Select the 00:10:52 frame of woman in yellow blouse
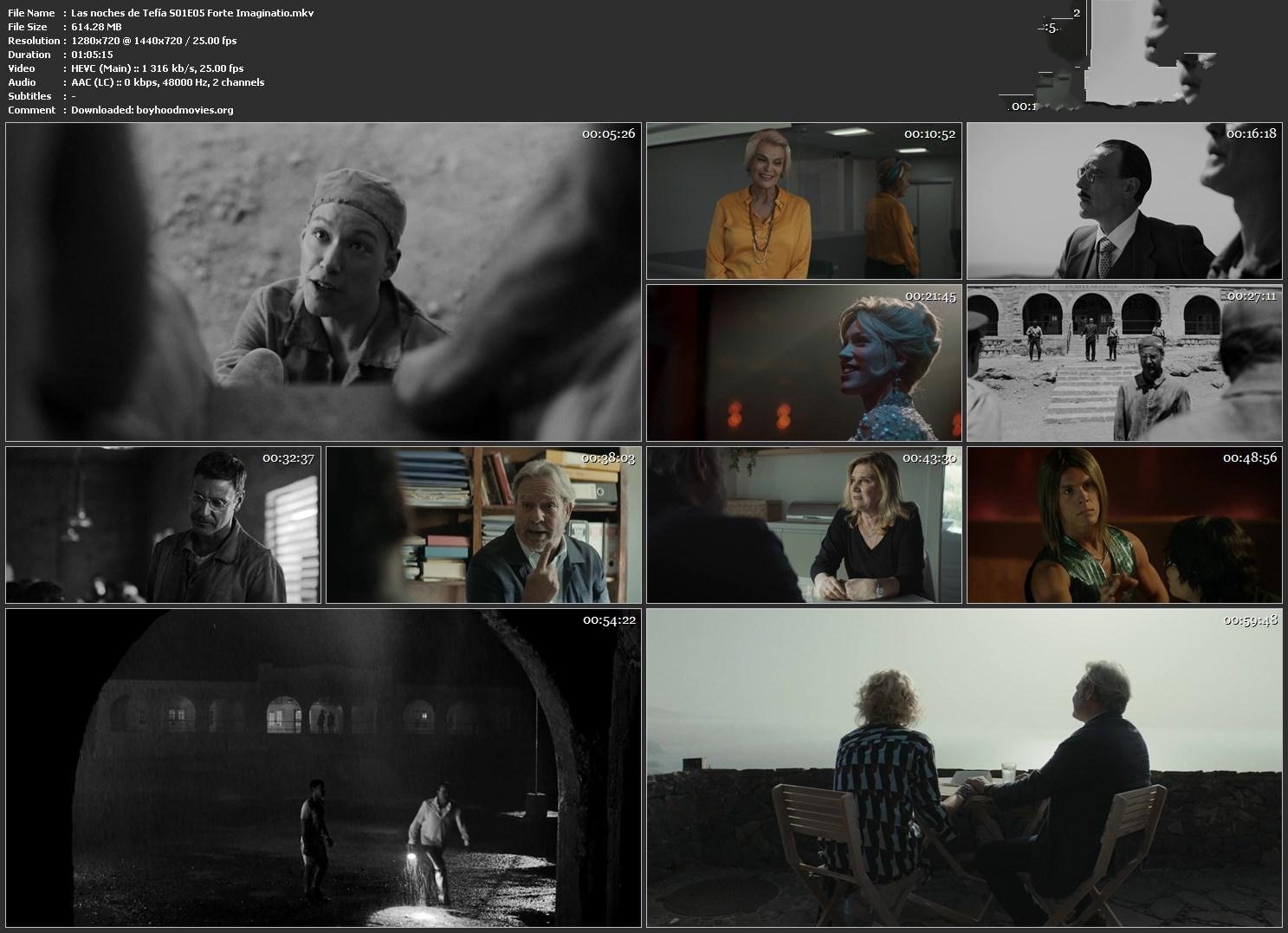Viewport: 1288px width, 933px height. [804, 200]
